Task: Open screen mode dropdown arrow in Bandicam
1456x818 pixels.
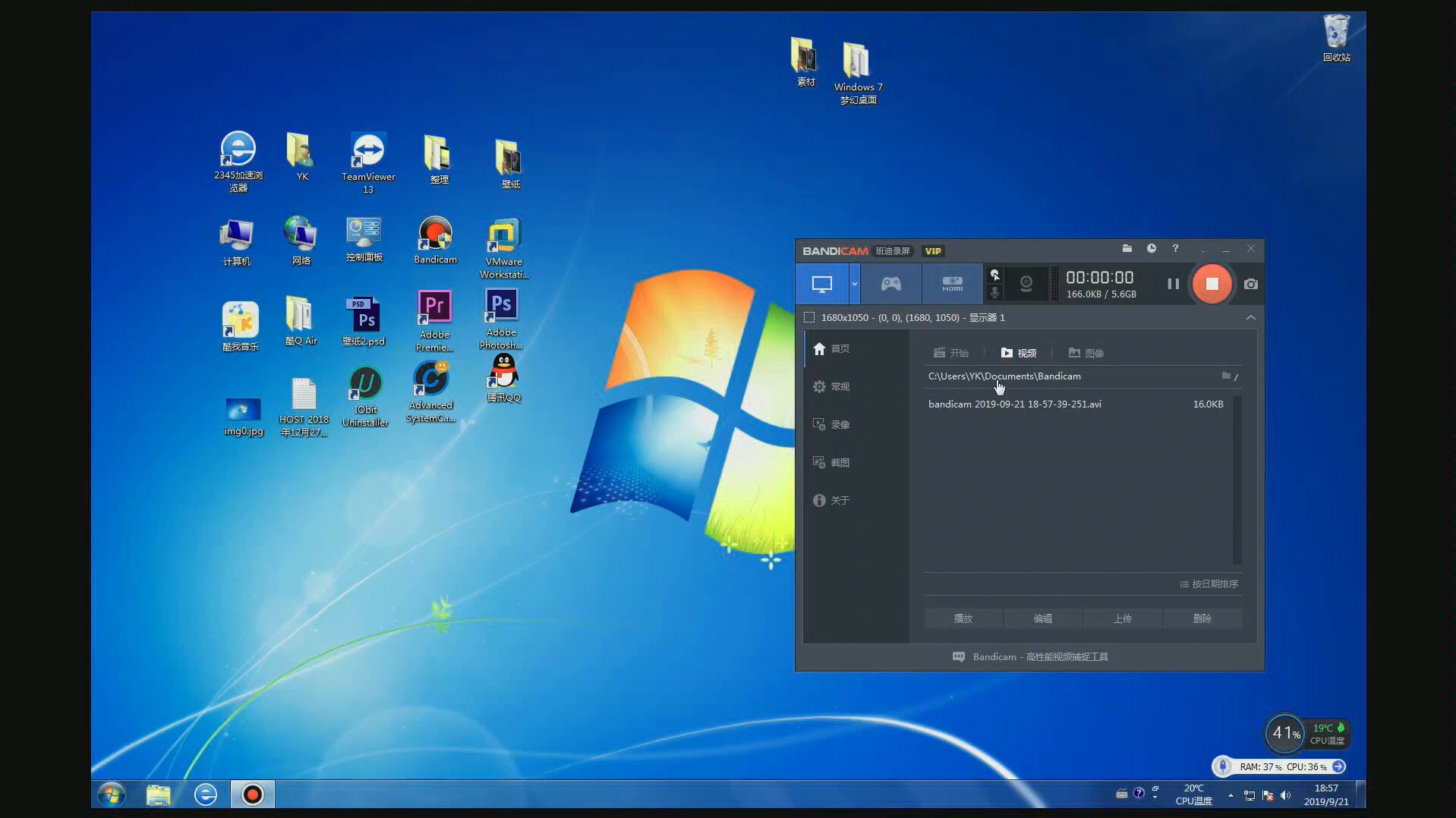Action: coord(855,284)
